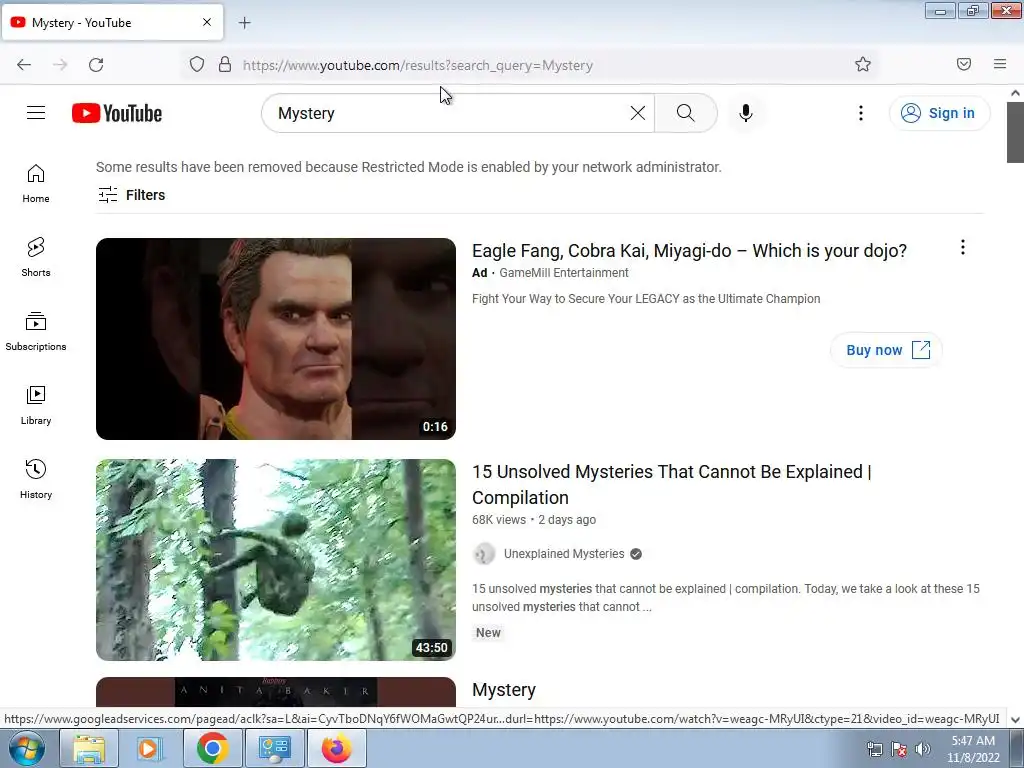Open the Firefox application menu
The image size is (1024, 768).
pos(1000,64)
